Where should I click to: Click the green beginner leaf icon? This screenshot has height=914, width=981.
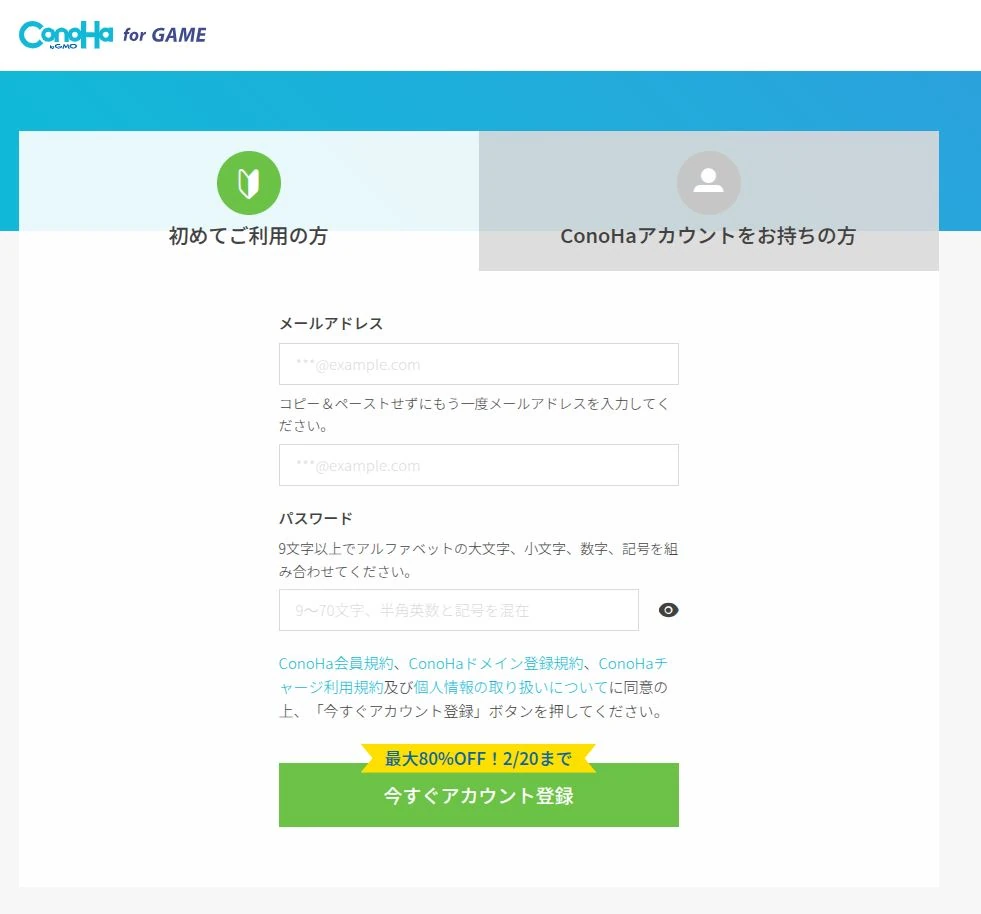(249, 183)
